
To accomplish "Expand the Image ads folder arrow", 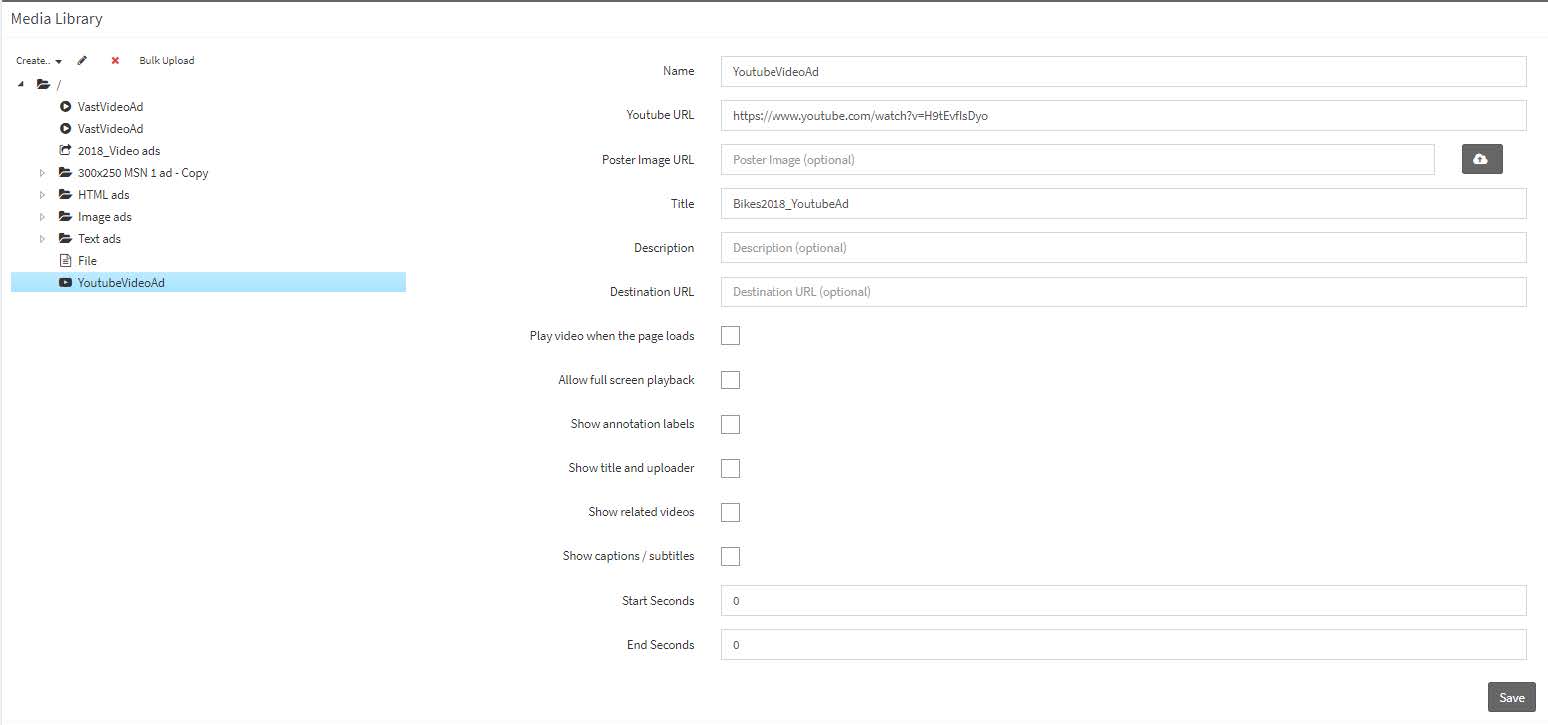I will [42, 217].
